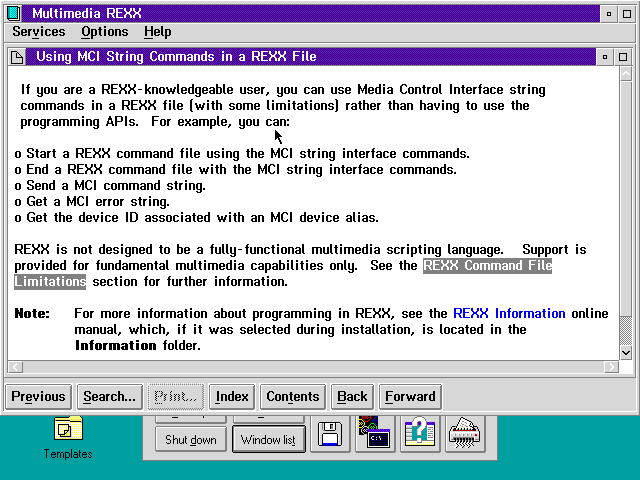The height and width of the screenshot is (480, 640).
Task: Click the inner help page document icon
Action: 17,57
